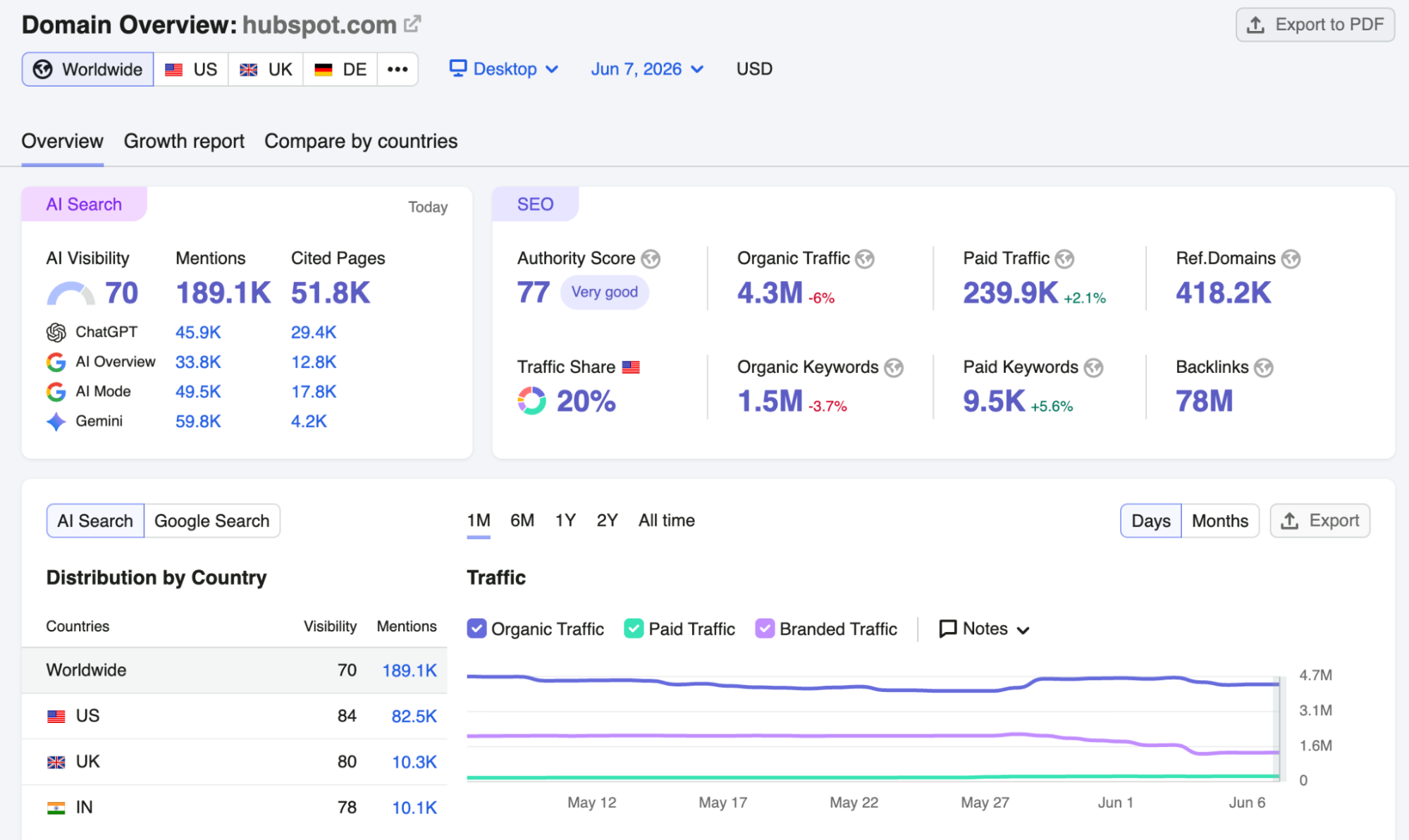
Task: Click the Traffic Share donut chart icon
Action: point(531,401)
